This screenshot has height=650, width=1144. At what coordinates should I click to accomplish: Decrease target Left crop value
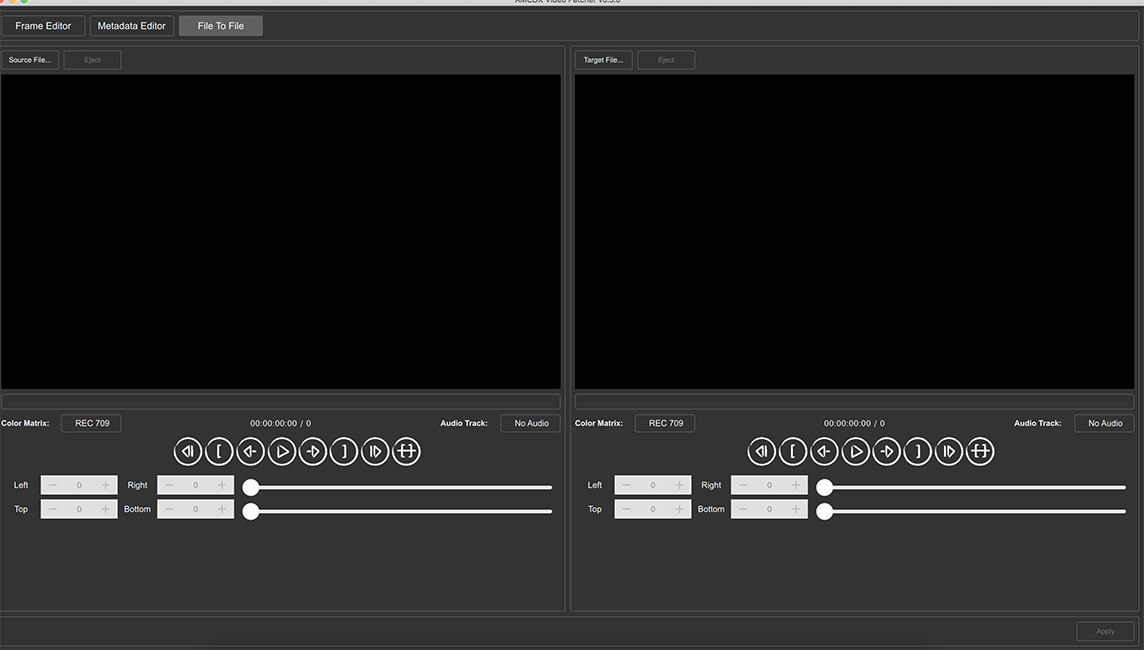coord(626,485)
